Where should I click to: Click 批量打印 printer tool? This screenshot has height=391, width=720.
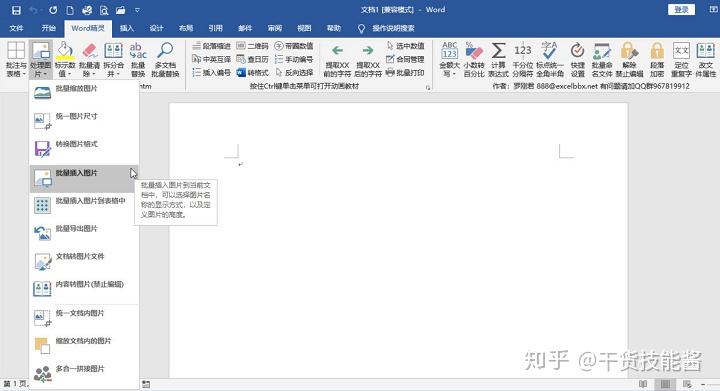405,73
